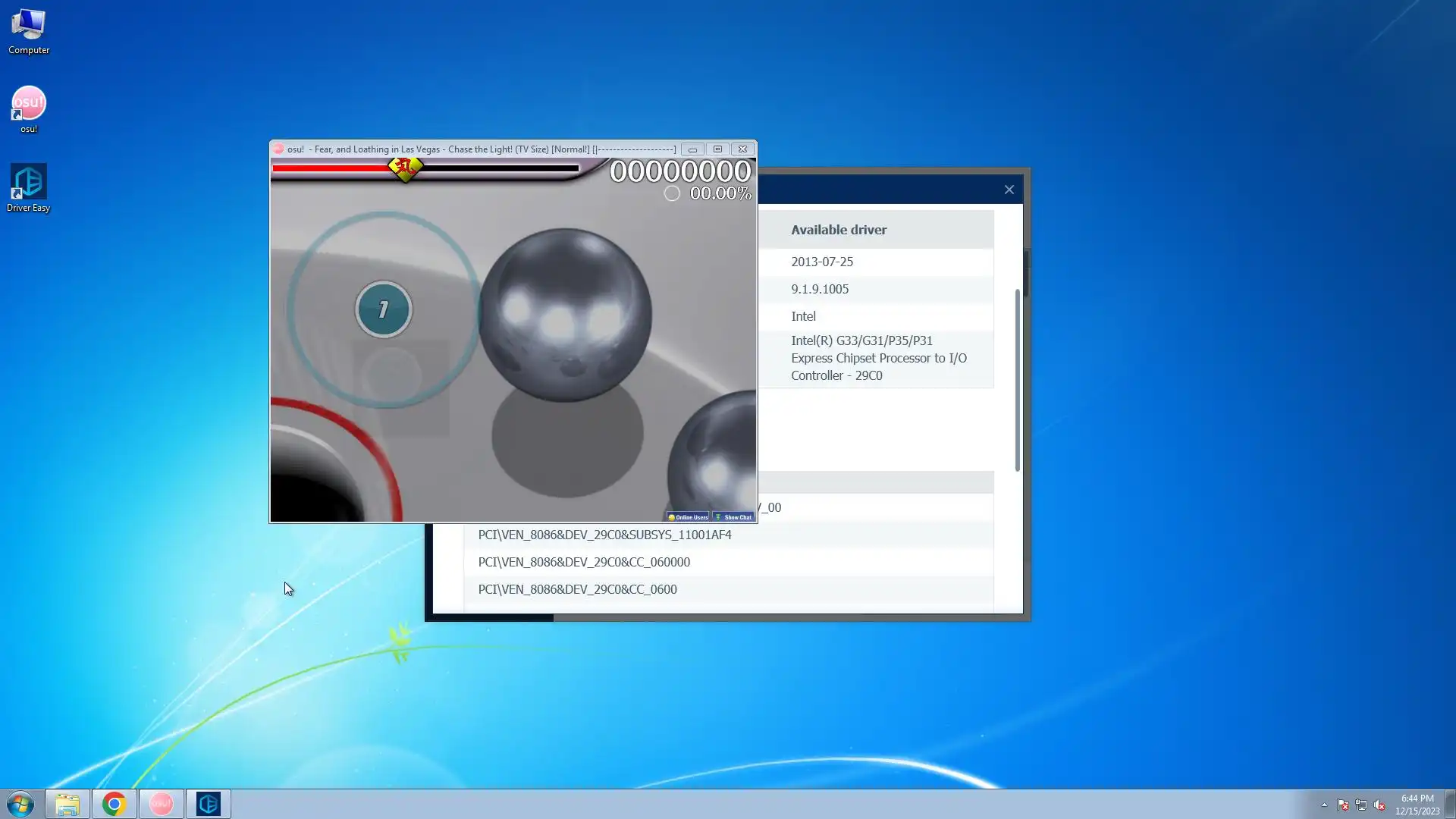Viewport: 1456px width, 819px height.
Task: Click the osu! taskbar icon
Action: (161, 804)
